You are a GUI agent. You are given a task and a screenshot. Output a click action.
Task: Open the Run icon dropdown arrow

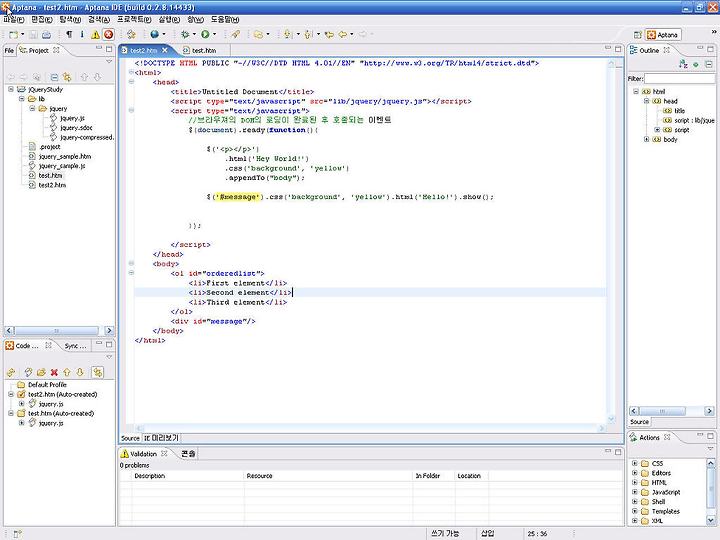pos(214,34)
